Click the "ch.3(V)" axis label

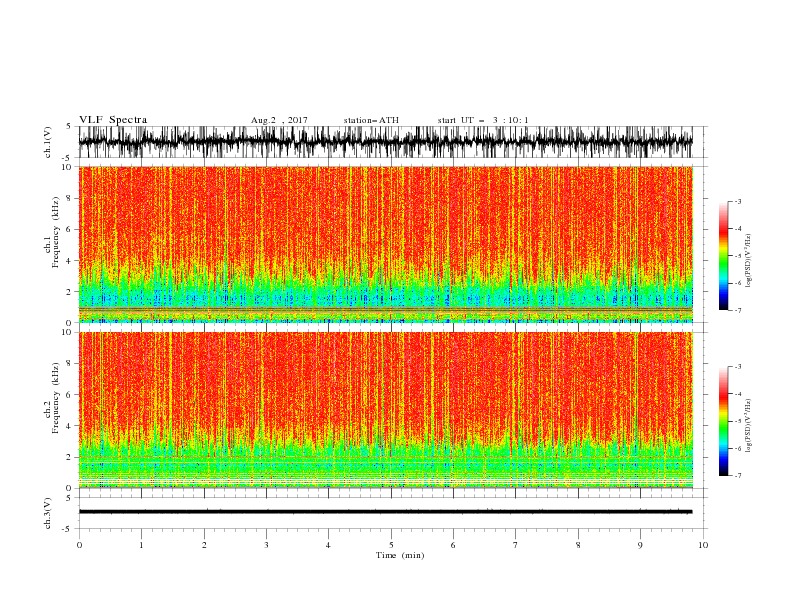point(48,513)
